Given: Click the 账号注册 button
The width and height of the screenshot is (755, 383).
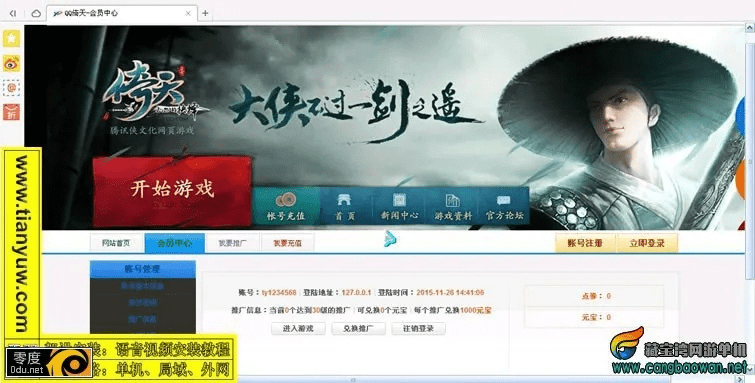Looking at the screenshot, I should point(585,243).
